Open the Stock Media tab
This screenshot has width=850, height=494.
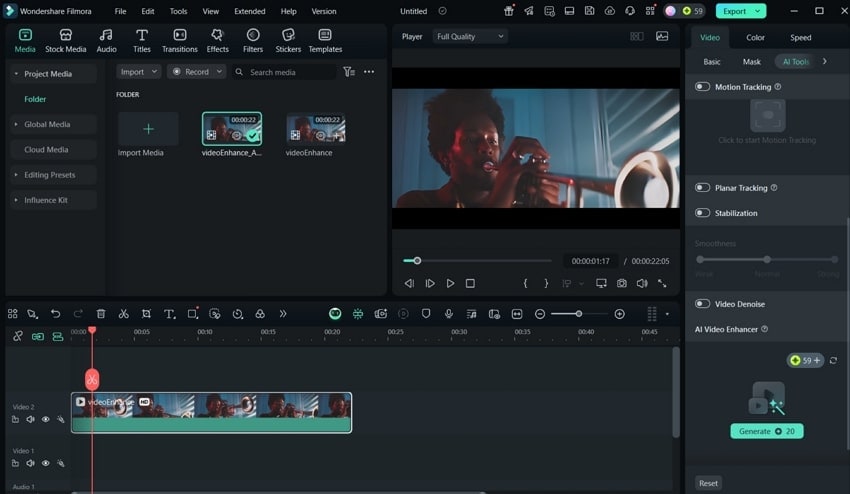66,41
